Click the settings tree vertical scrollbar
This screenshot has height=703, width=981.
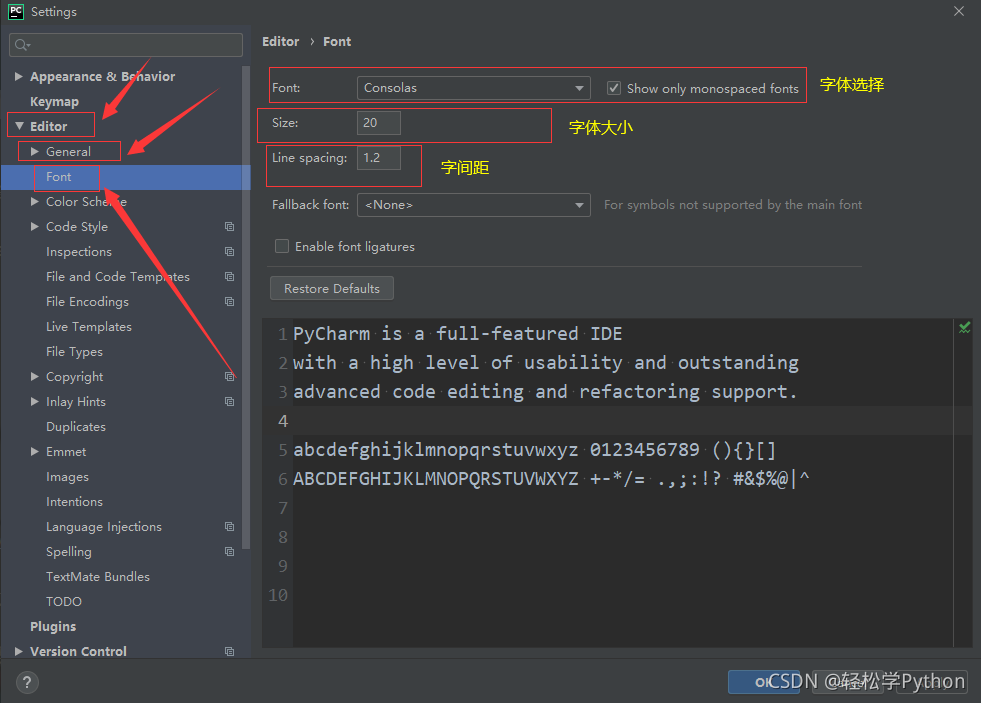(246, 306)
